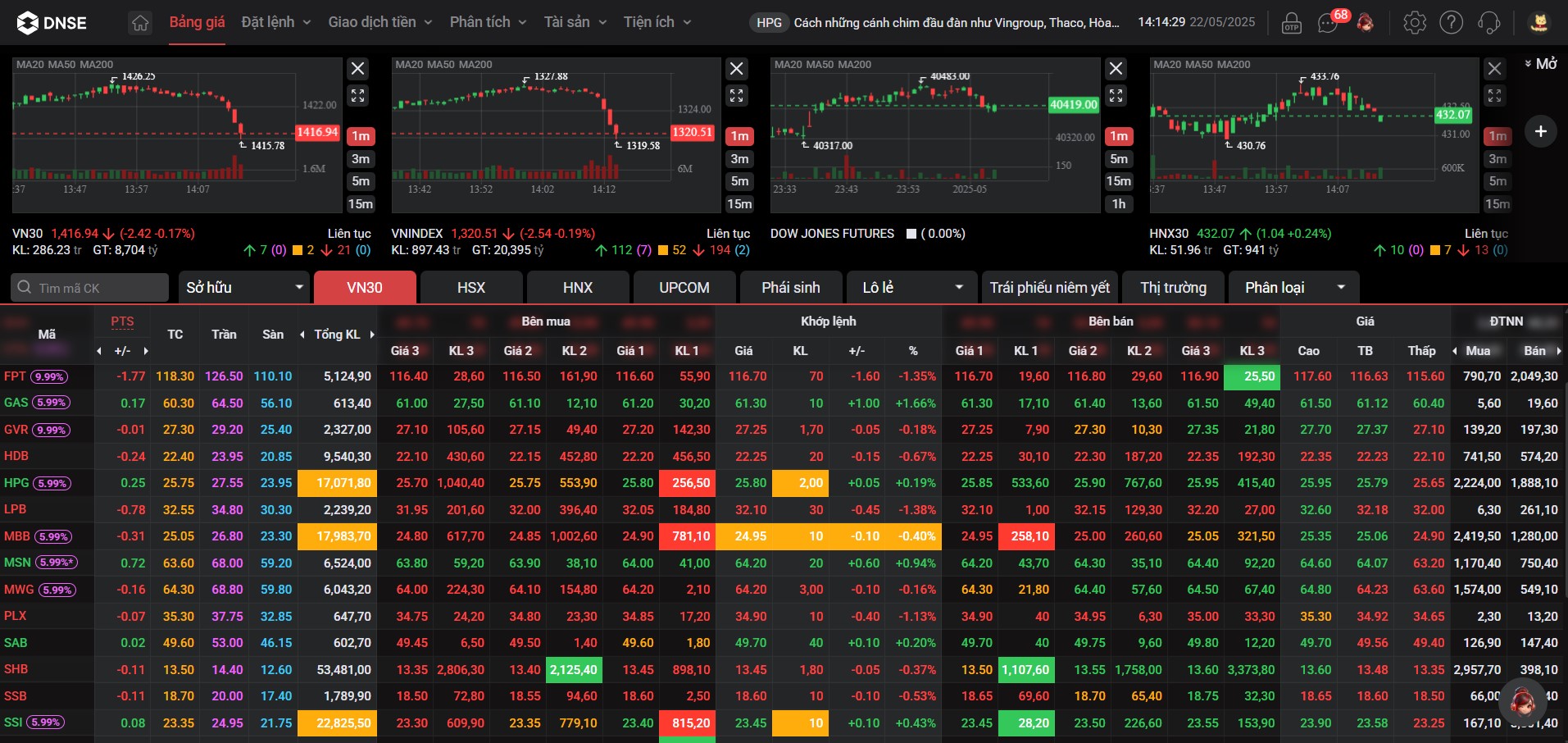Image resolution: width=1568 pixels, height=743 pixels.
Task: Click the search magnifier icon
Action: click(x=25, y=288)
